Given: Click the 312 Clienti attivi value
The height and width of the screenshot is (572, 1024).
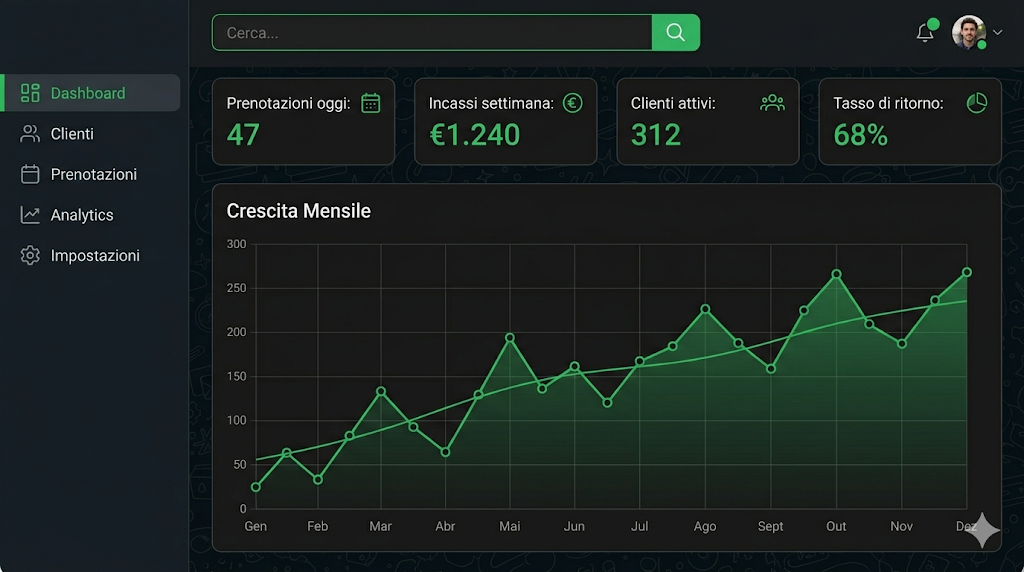Looking at the screenshot, I should click(x=656, y=135).
